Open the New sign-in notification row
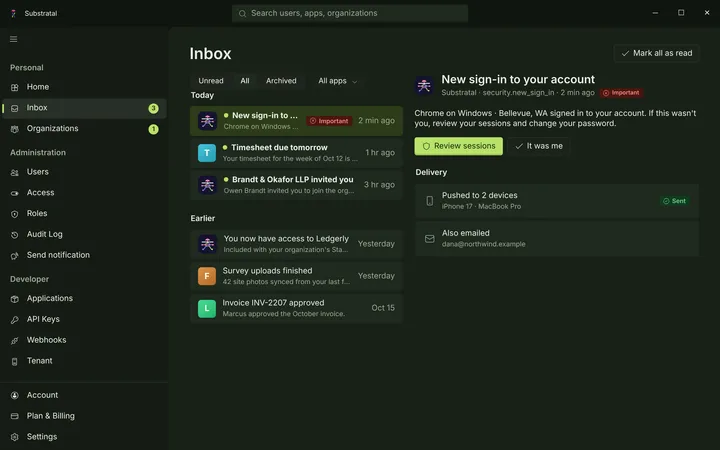This screenshot has width=720, height=450. (296, 121)
